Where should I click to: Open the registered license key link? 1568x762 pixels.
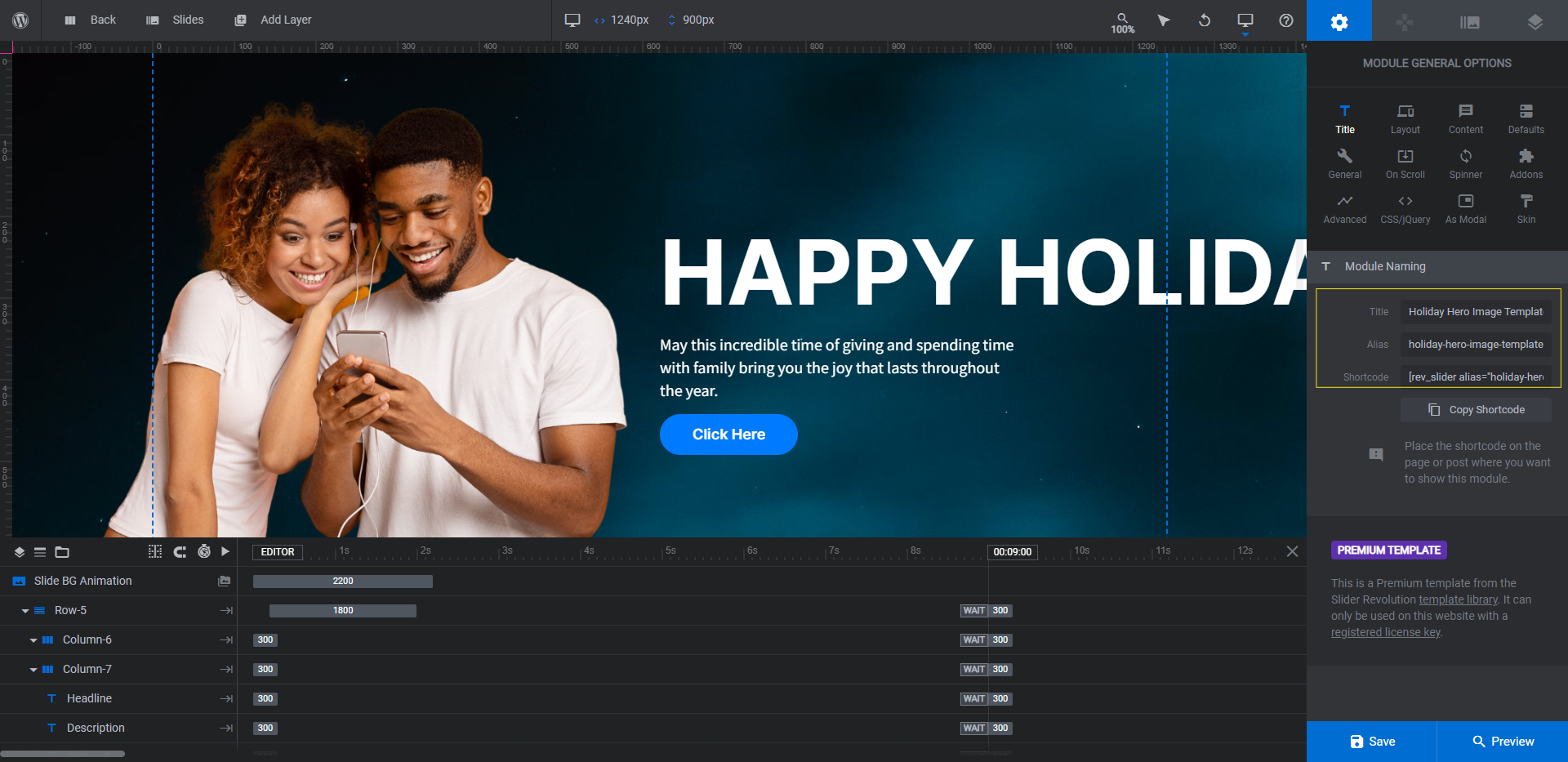click(x=1386, y=632)
